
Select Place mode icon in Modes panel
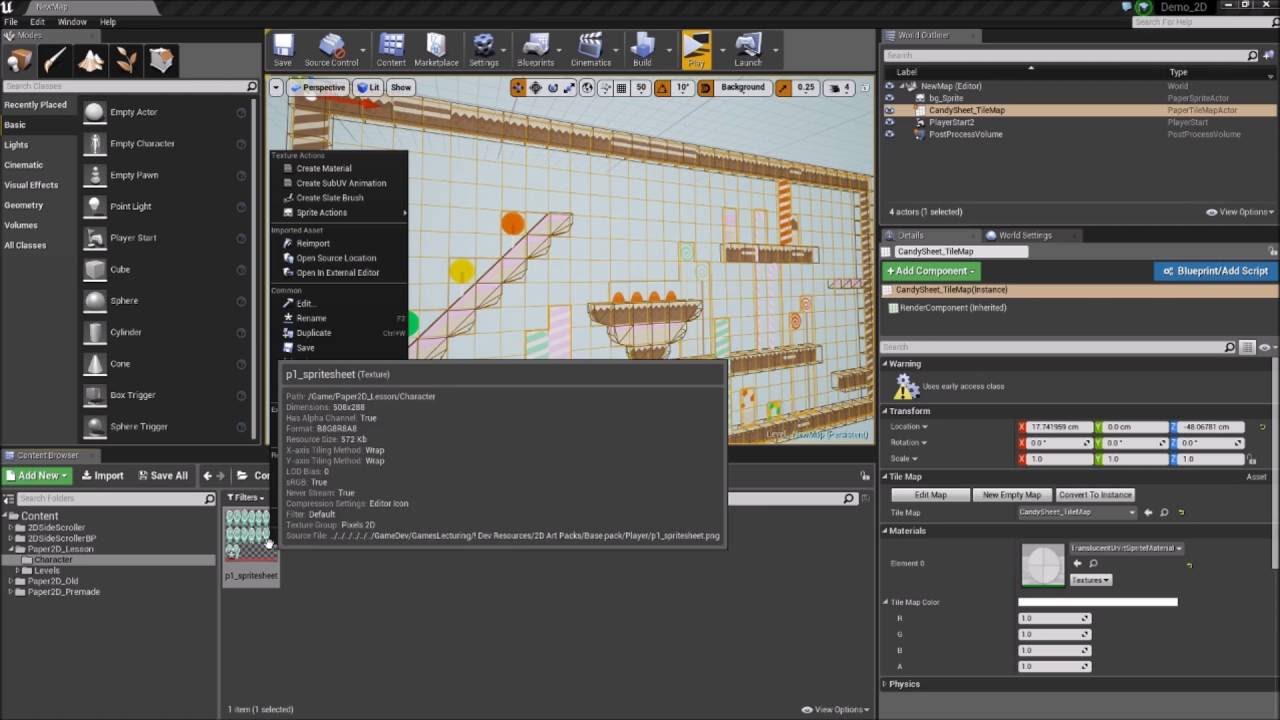[20, 61]
